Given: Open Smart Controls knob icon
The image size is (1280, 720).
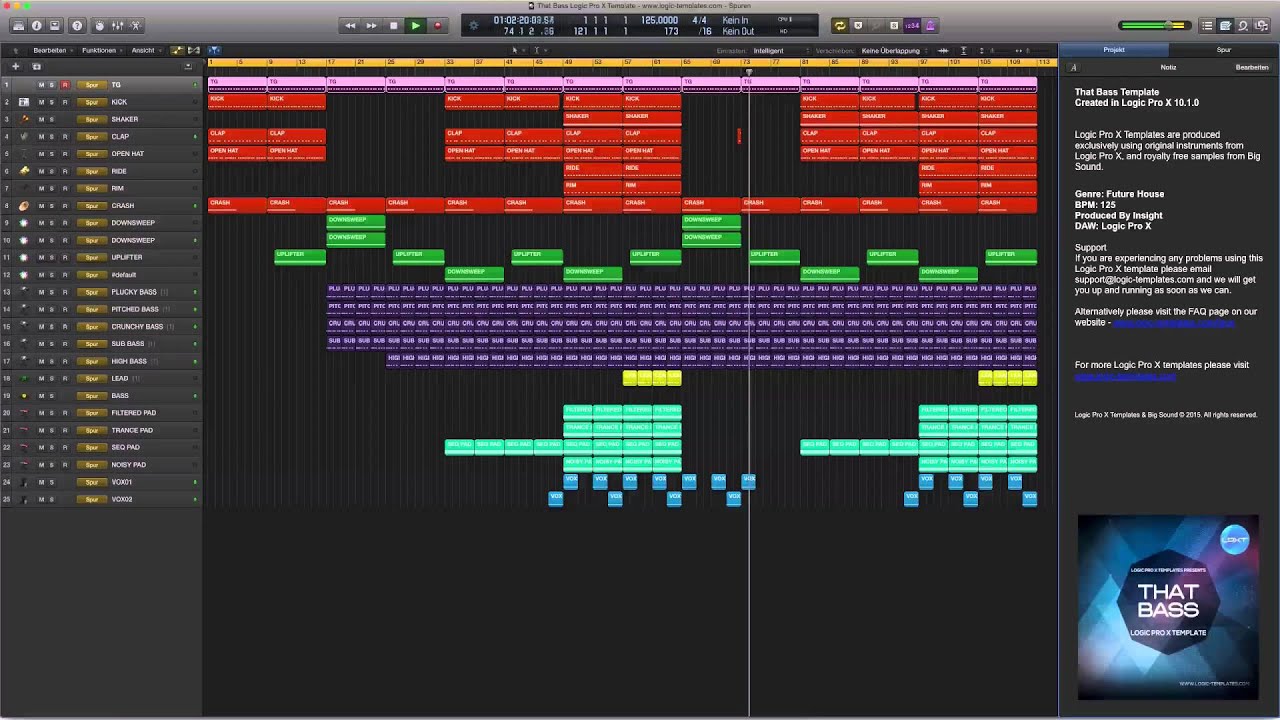Looking at the screenshot, I should 99,25.
